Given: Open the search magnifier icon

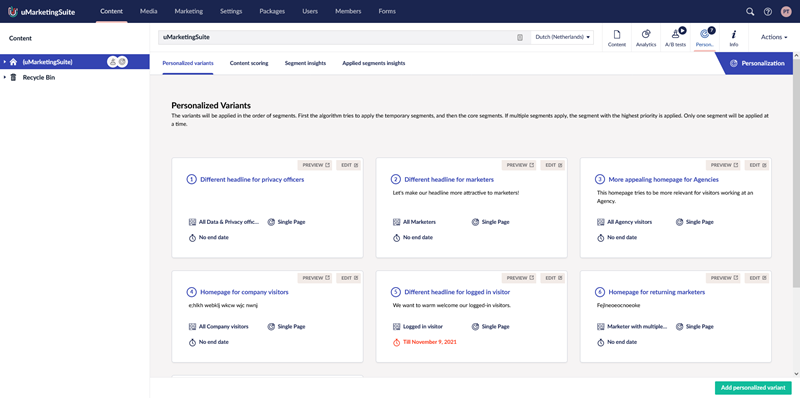Looking at the screenshot, I should click(x=750, y=11).
